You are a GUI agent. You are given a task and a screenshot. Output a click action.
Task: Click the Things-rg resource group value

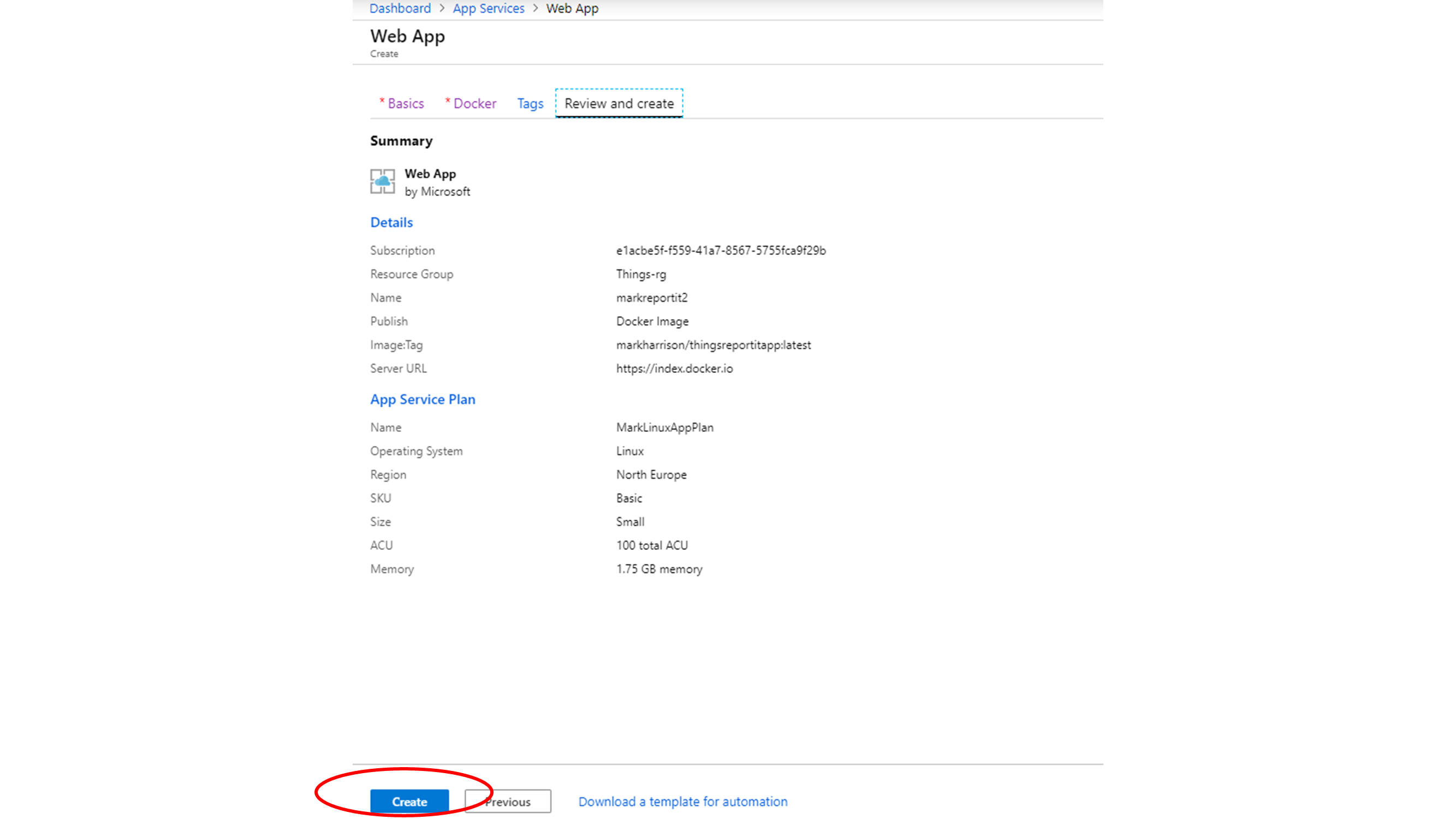tap(641, 274)
